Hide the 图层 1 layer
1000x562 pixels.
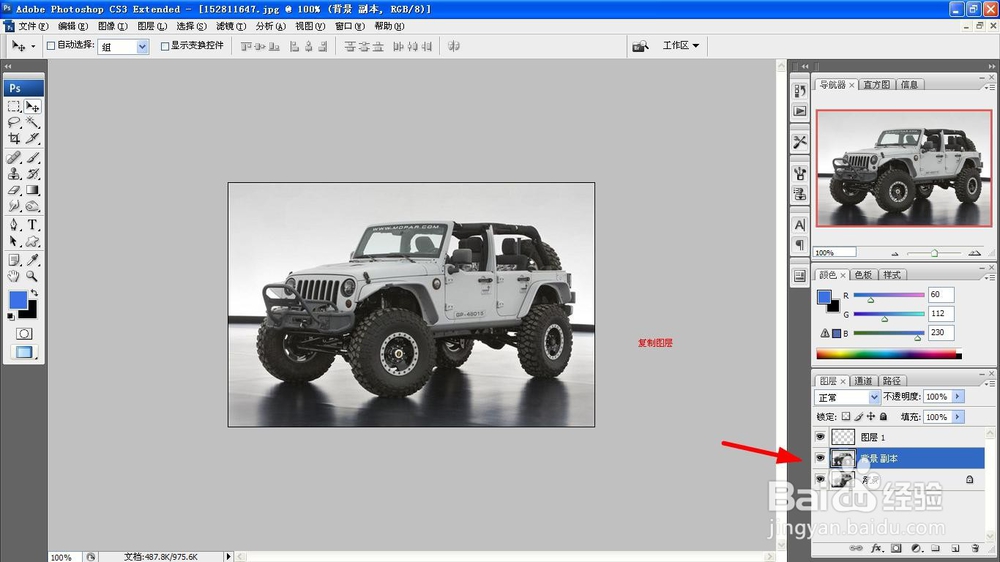click(x=820, y=437)
